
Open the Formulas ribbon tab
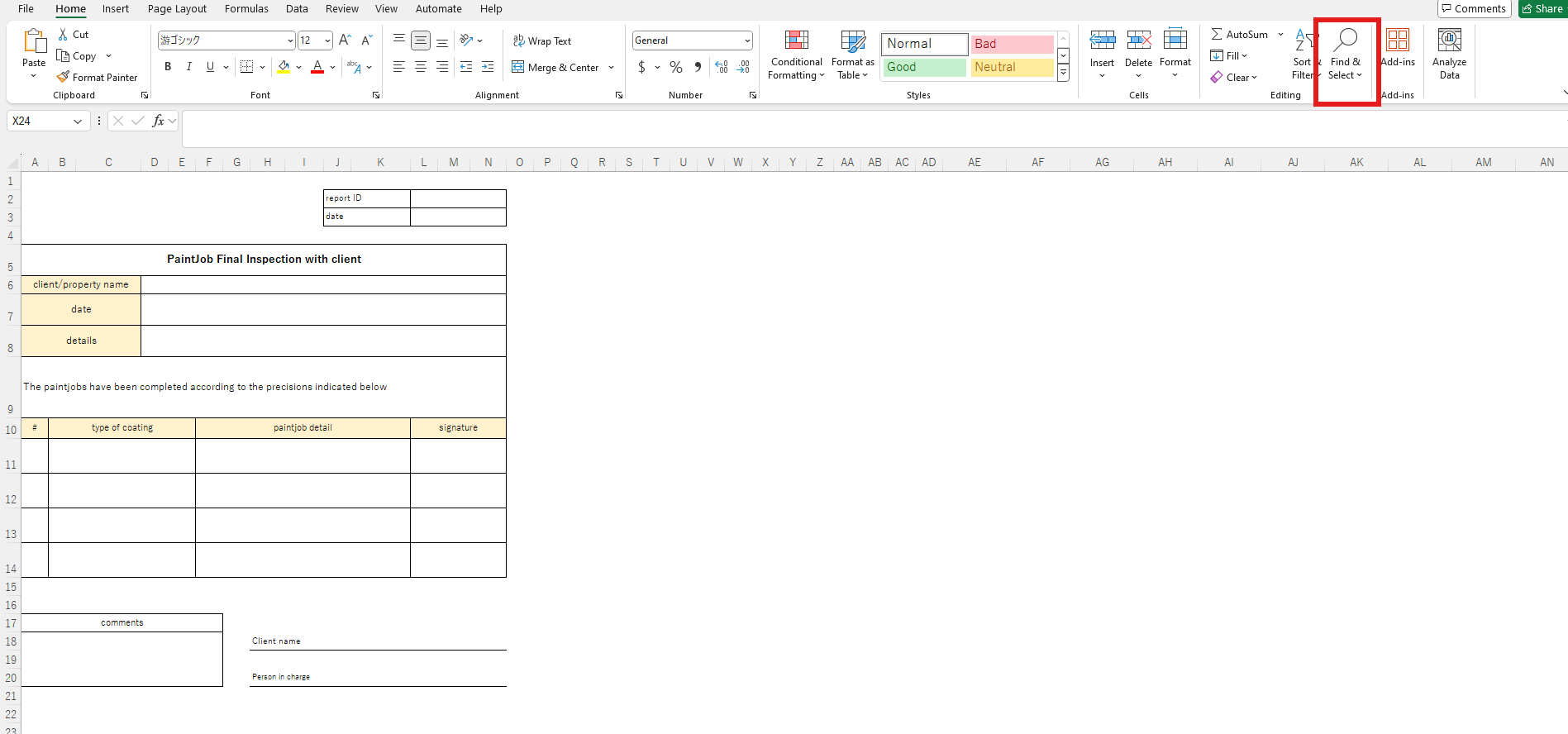[246, 9]
